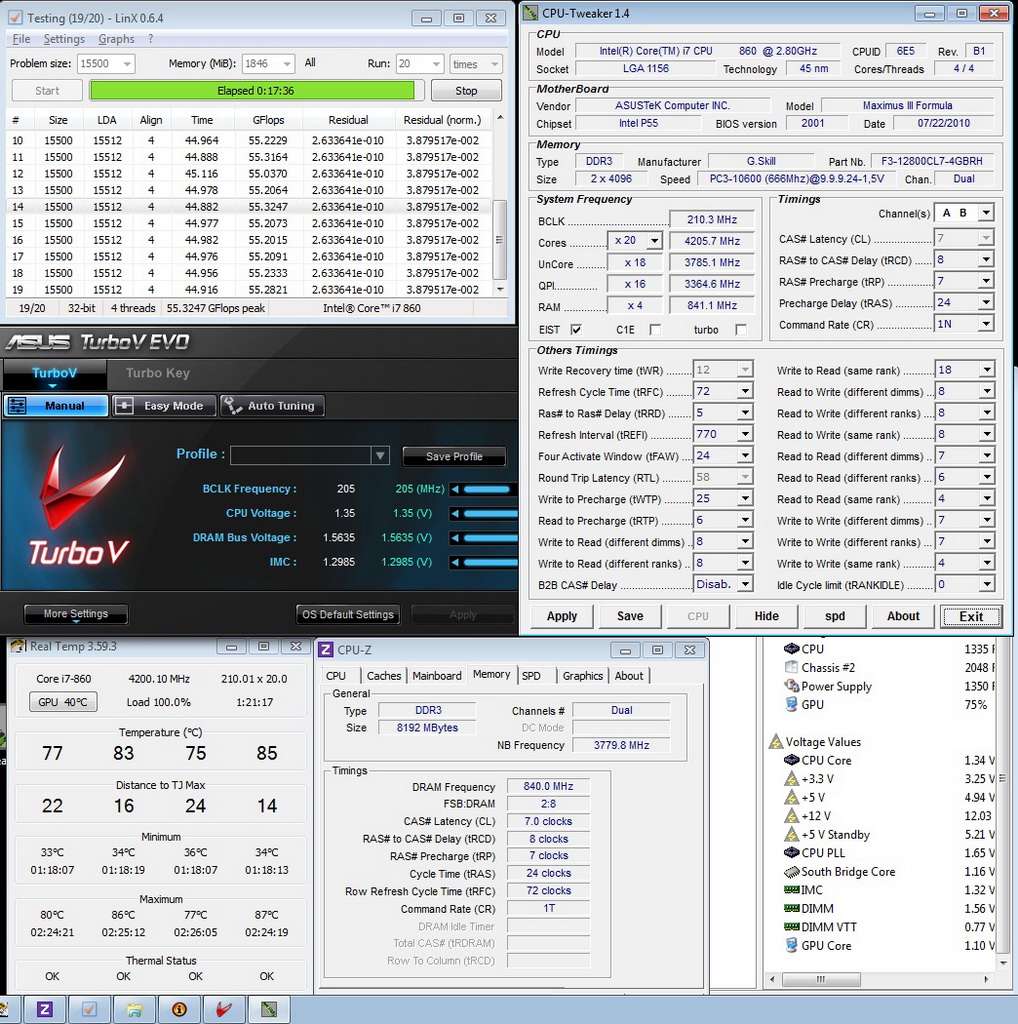Click the LinX elapsed time progress bar
The image size is (1018, 1024).
tap(256, 91)
